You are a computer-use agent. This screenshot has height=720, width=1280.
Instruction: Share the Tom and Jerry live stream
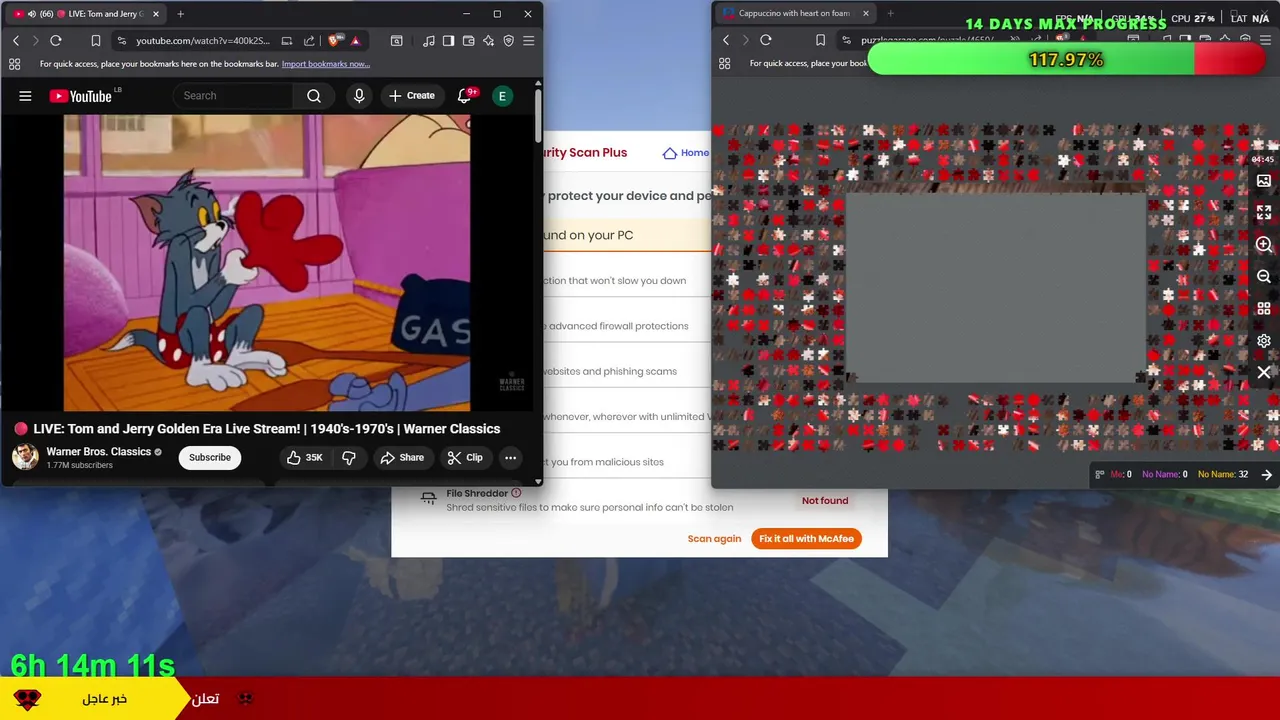pos(402,458)
